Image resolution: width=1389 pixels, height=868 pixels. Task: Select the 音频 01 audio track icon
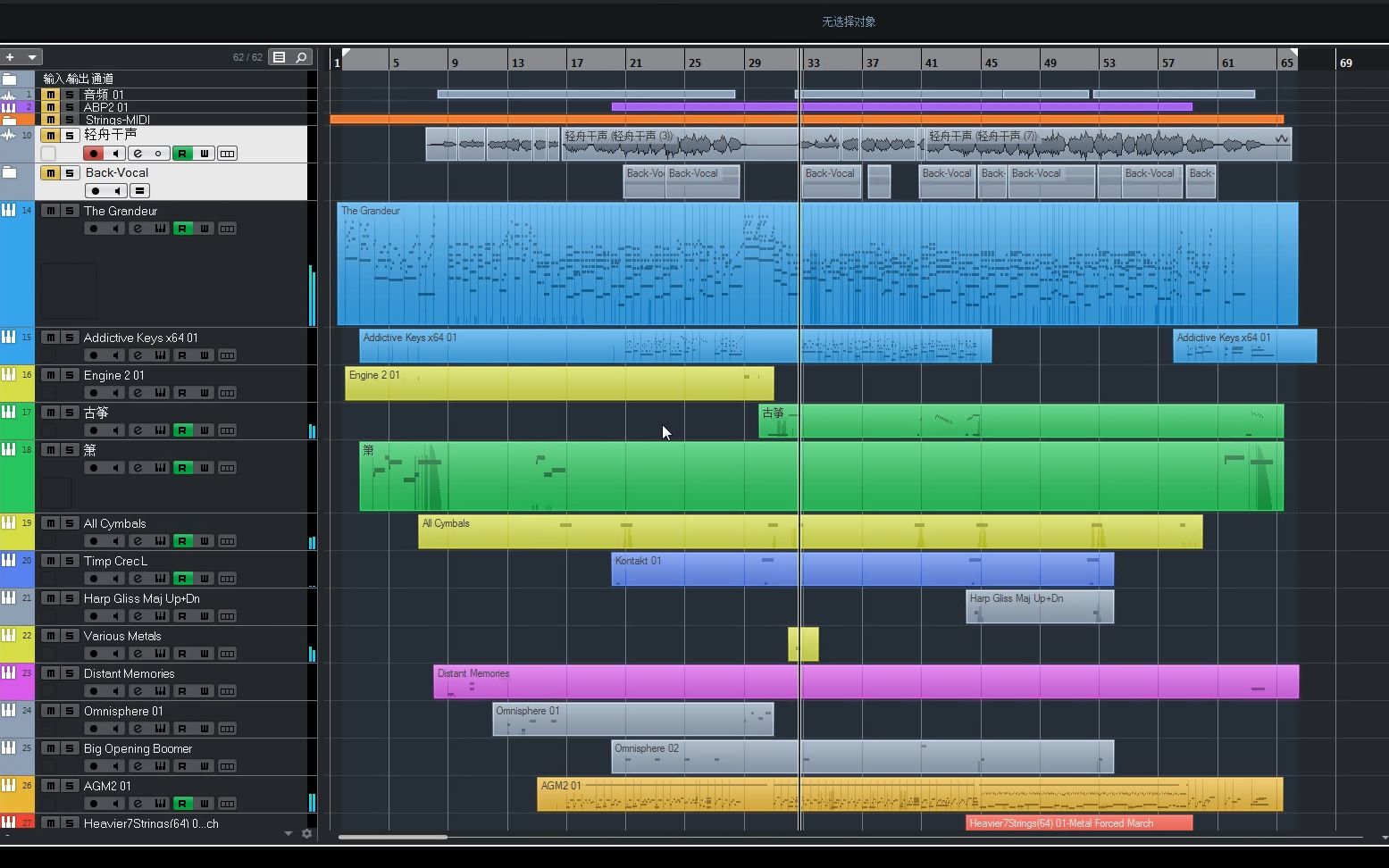pyautogui.click(x=9, y=95)
